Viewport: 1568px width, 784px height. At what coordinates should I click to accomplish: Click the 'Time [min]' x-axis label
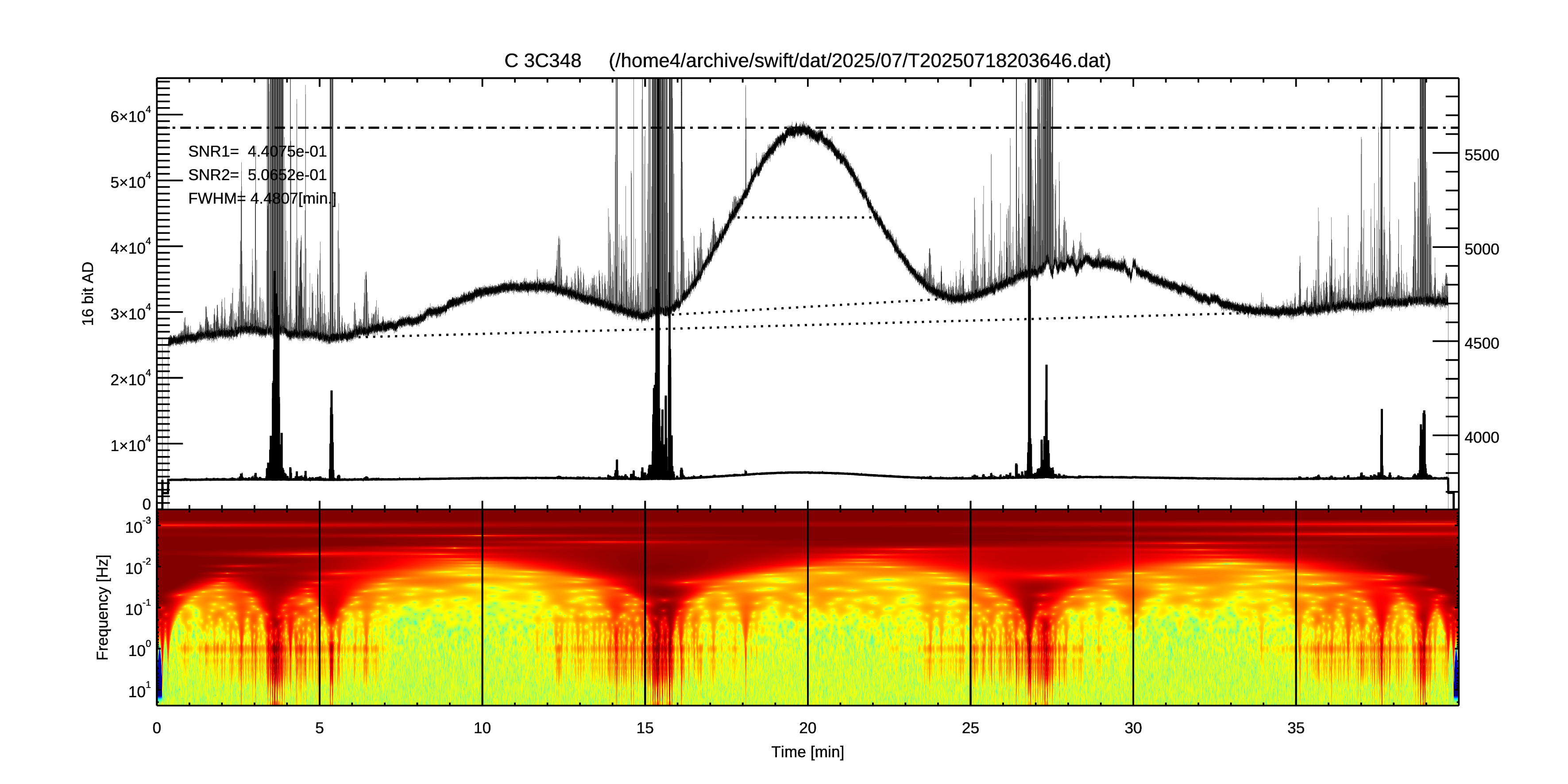pyautogui.click(x=808, y=753)
